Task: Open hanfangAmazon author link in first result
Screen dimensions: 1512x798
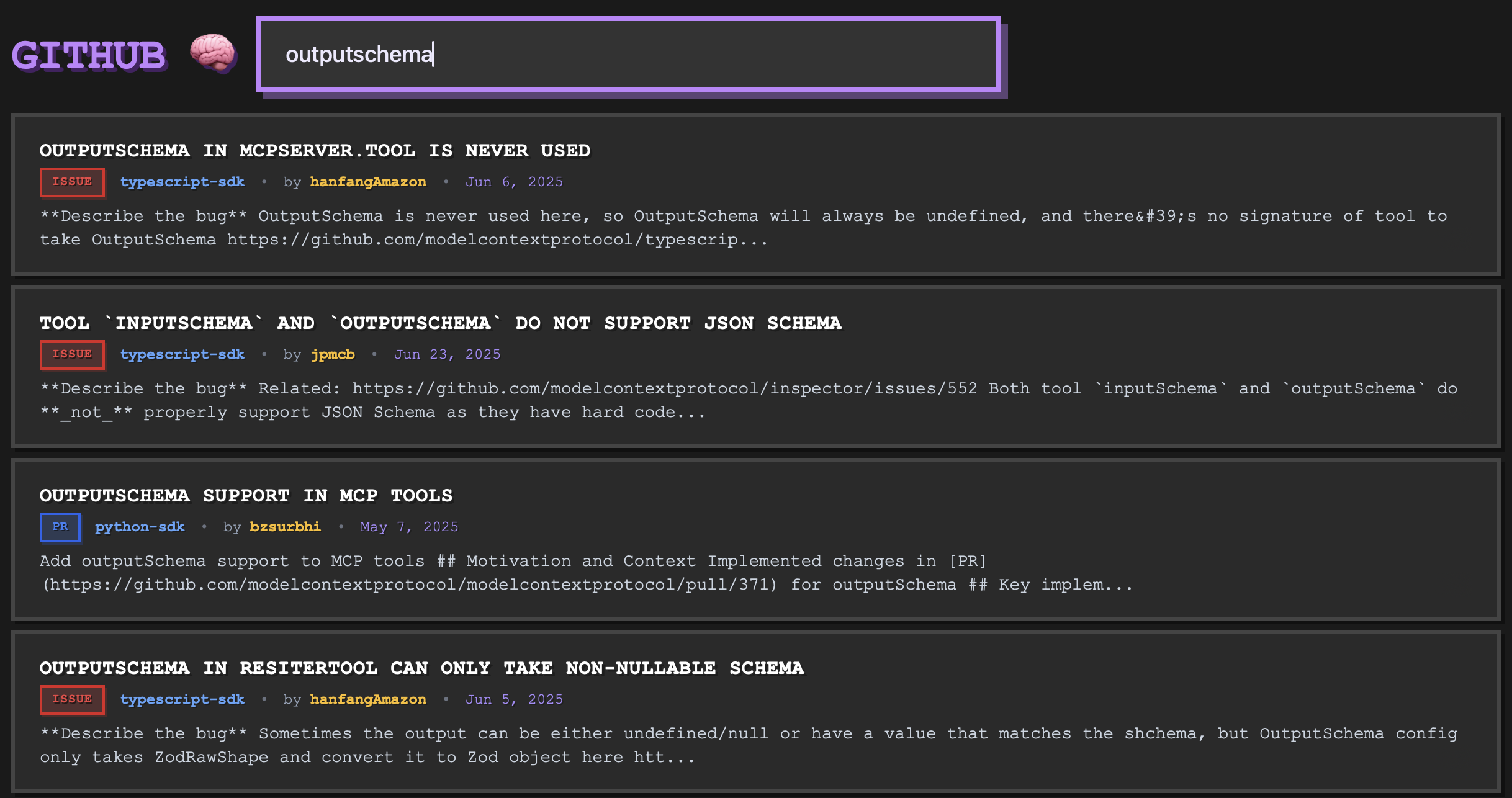Action: [x=367, y=182]
